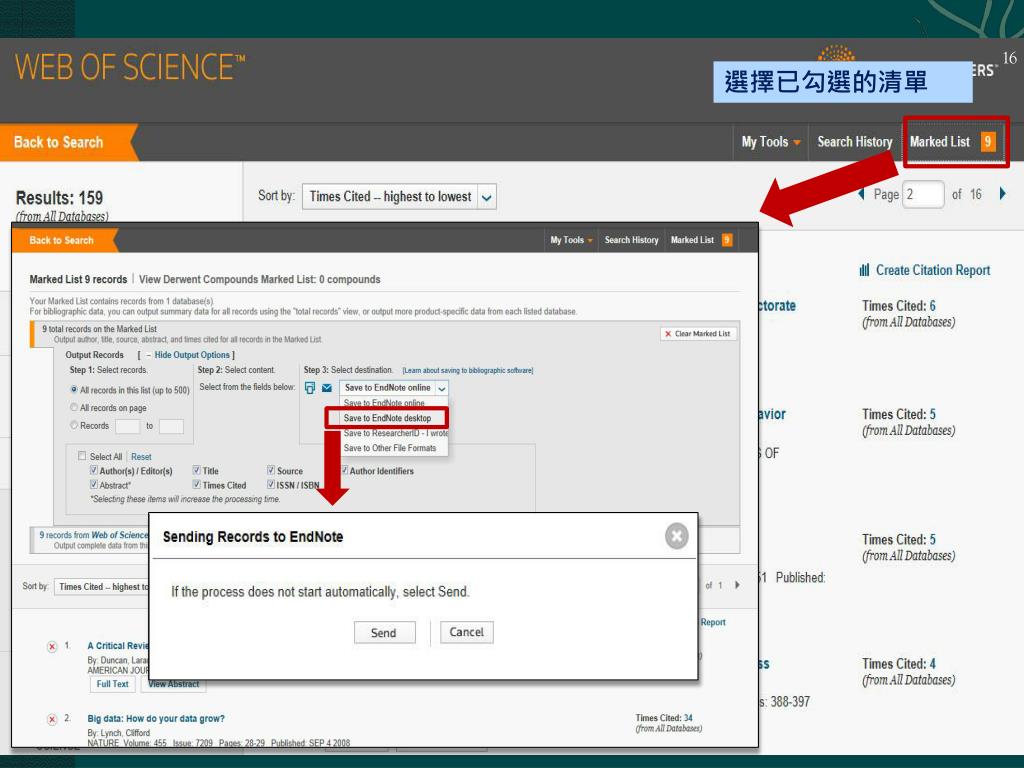
Task: Click the Page number field showing 2
Action: 923,195
